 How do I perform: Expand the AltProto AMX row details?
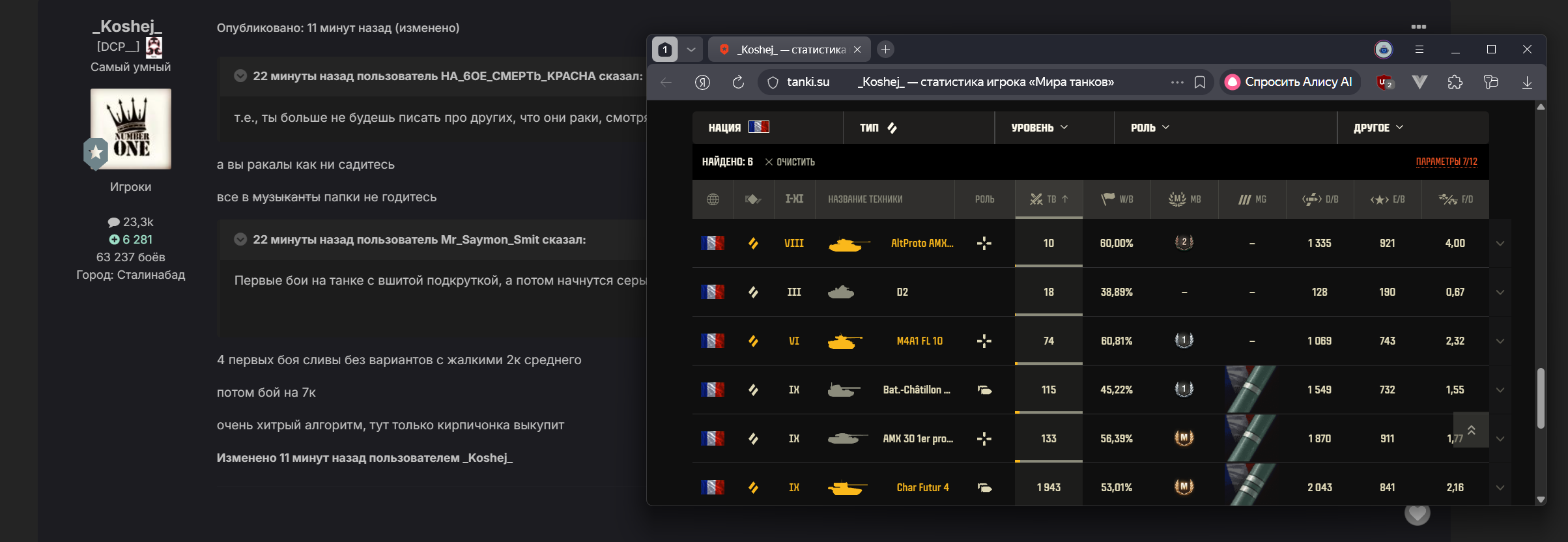(1500, 244)
